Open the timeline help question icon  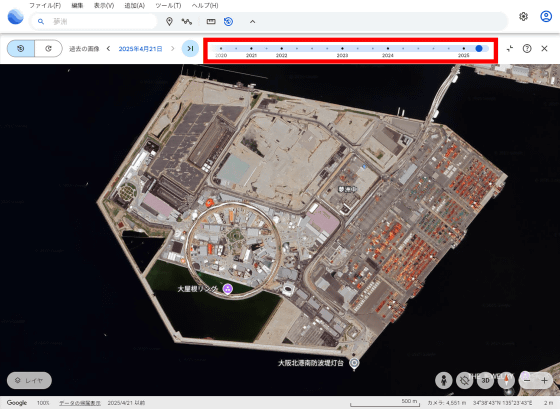click(527, 49)
